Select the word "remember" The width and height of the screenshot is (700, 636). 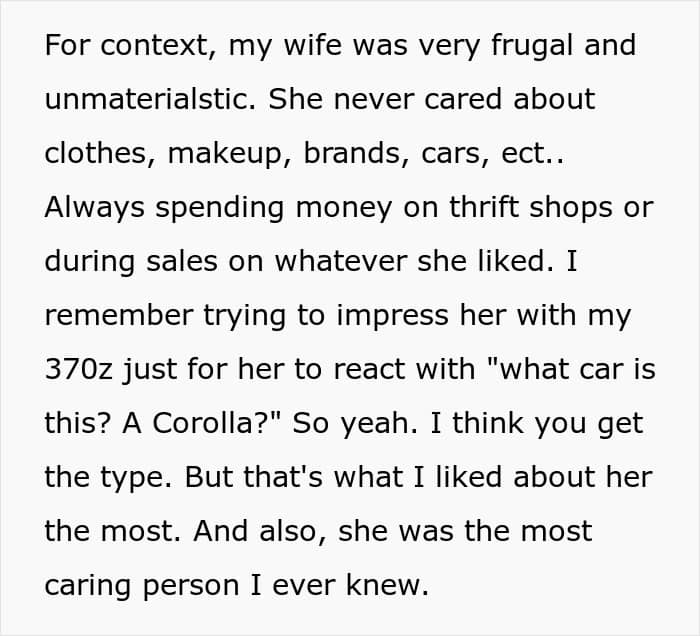[x=119, y=315]
